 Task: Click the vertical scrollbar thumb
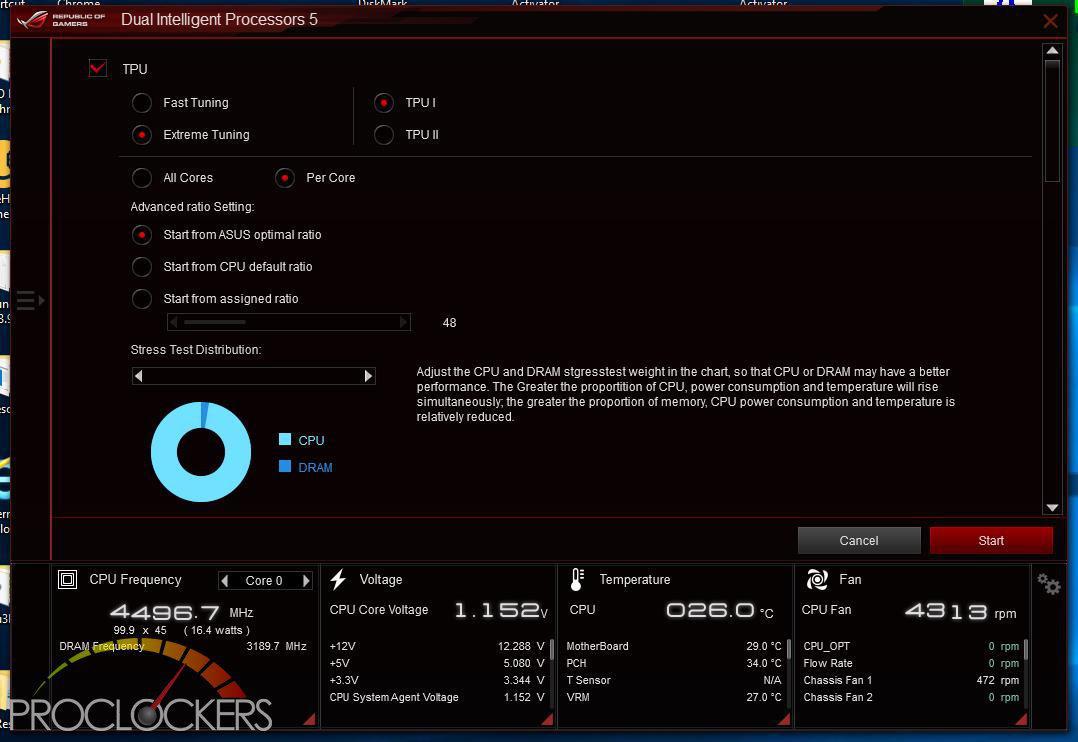[1052, 121]
